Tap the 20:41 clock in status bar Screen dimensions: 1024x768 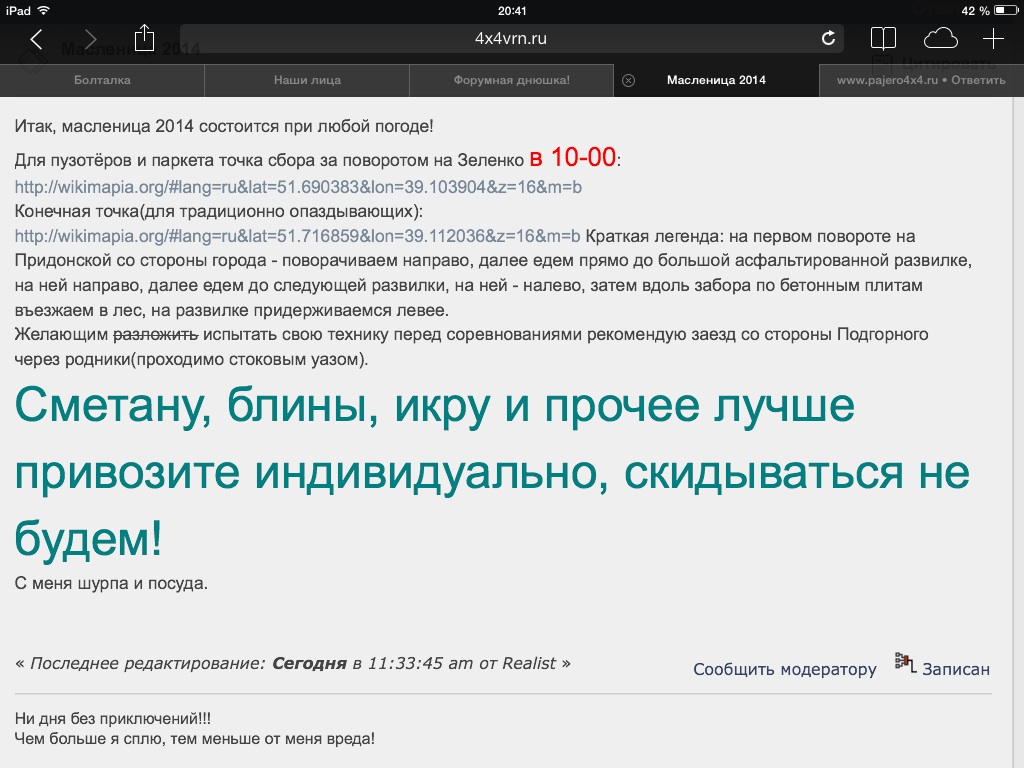pos(511,10)
